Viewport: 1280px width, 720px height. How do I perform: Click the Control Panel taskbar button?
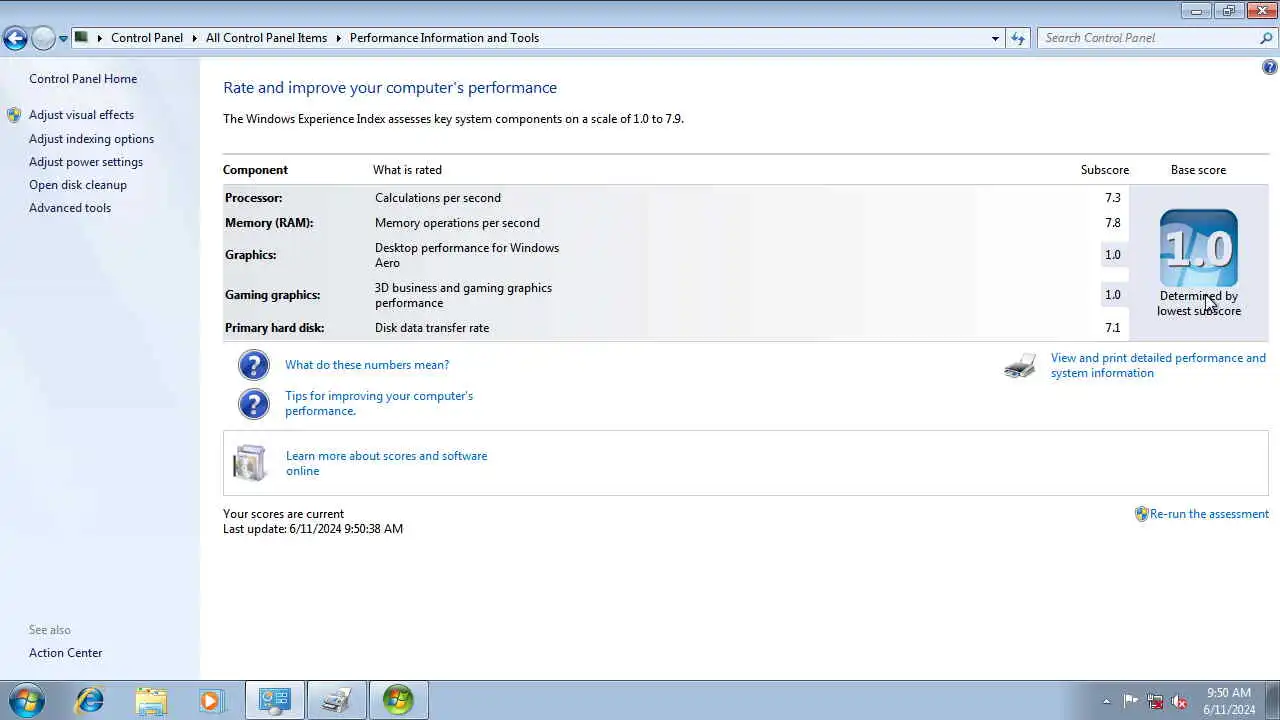point(275,700)
